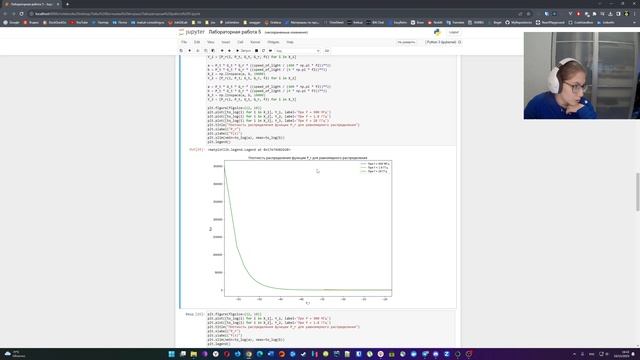This screenshot has height=360, width=640.
Task: Open the Insert menu in Jupyter
Action: pos(226,42)
